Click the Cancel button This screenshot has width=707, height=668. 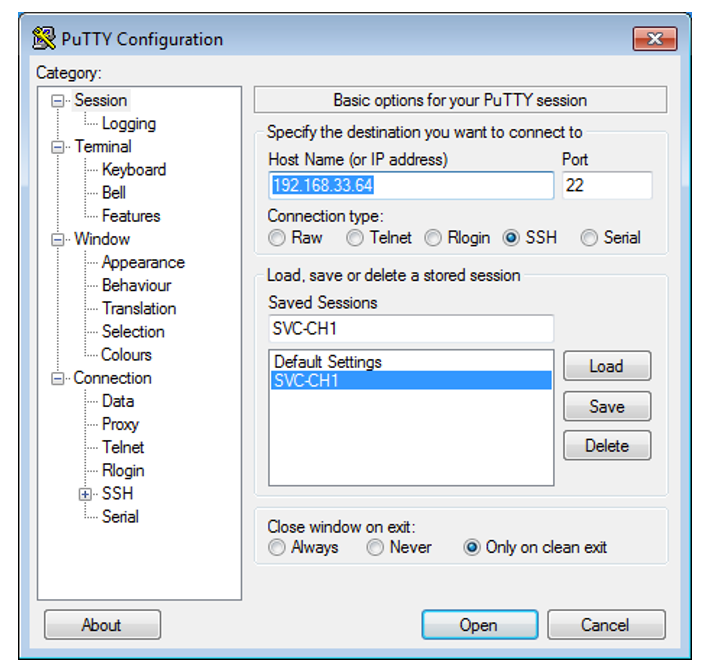[606, 625]
